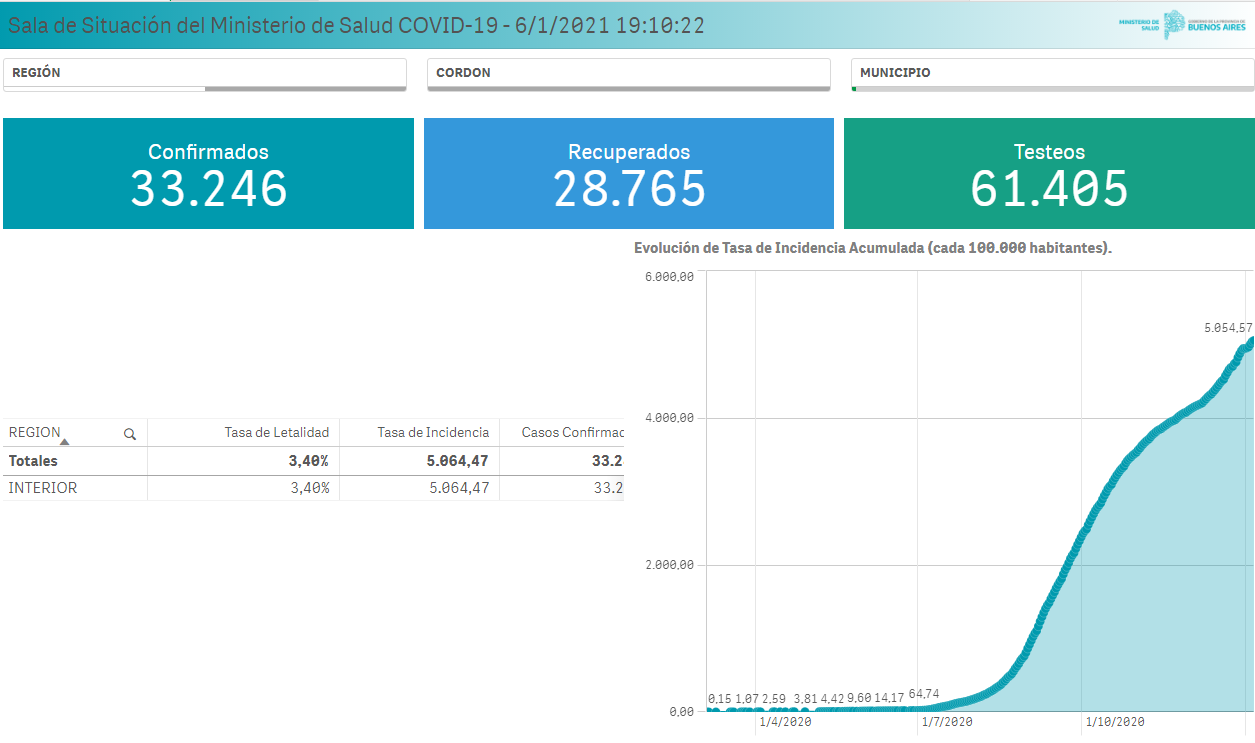Image resolution: width=1255 pixels, height=743 pixels.
Task: Click the Casos Confirmados column header
Action: [572, 432]
